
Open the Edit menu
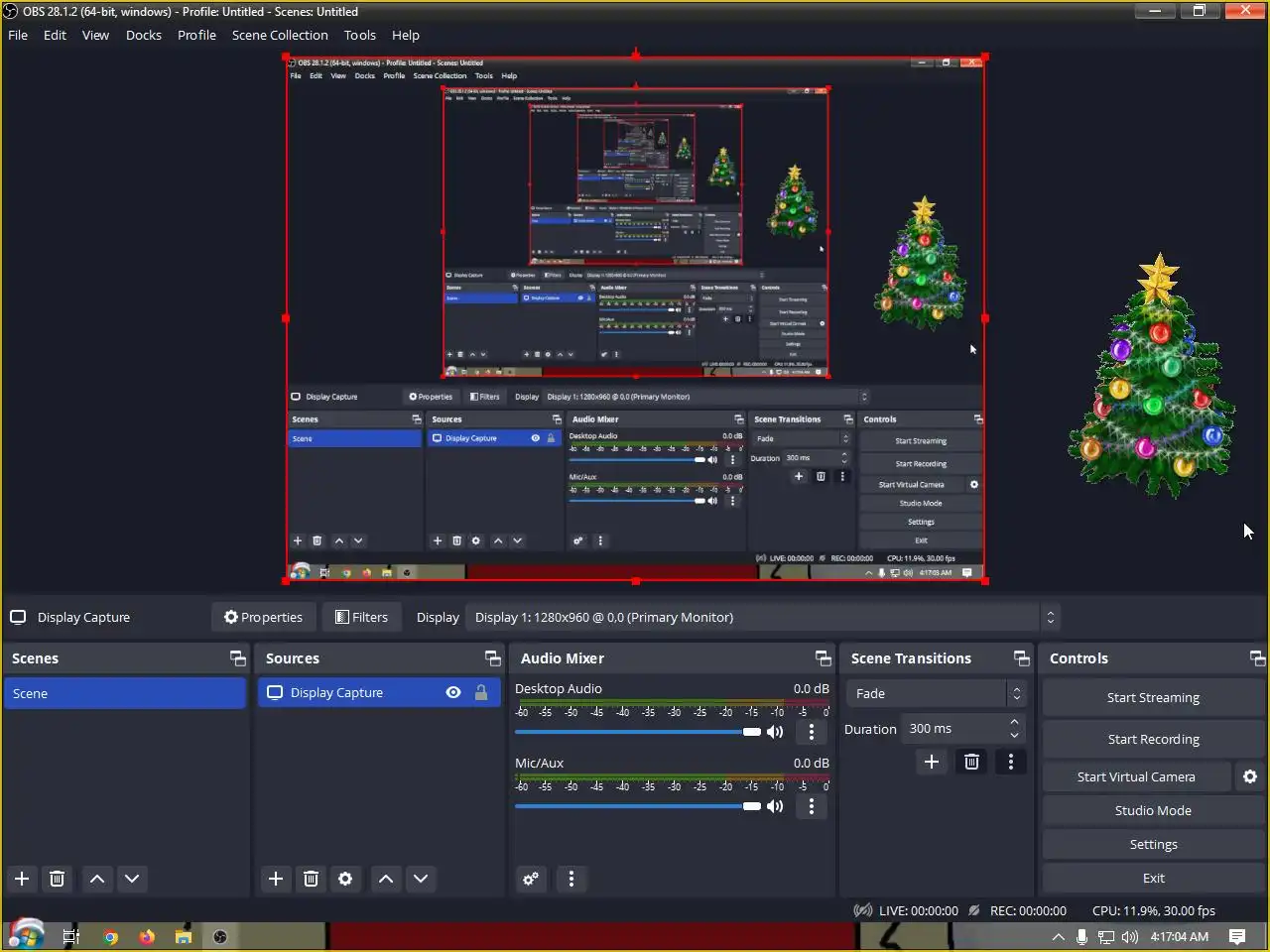tap(55, 35)
